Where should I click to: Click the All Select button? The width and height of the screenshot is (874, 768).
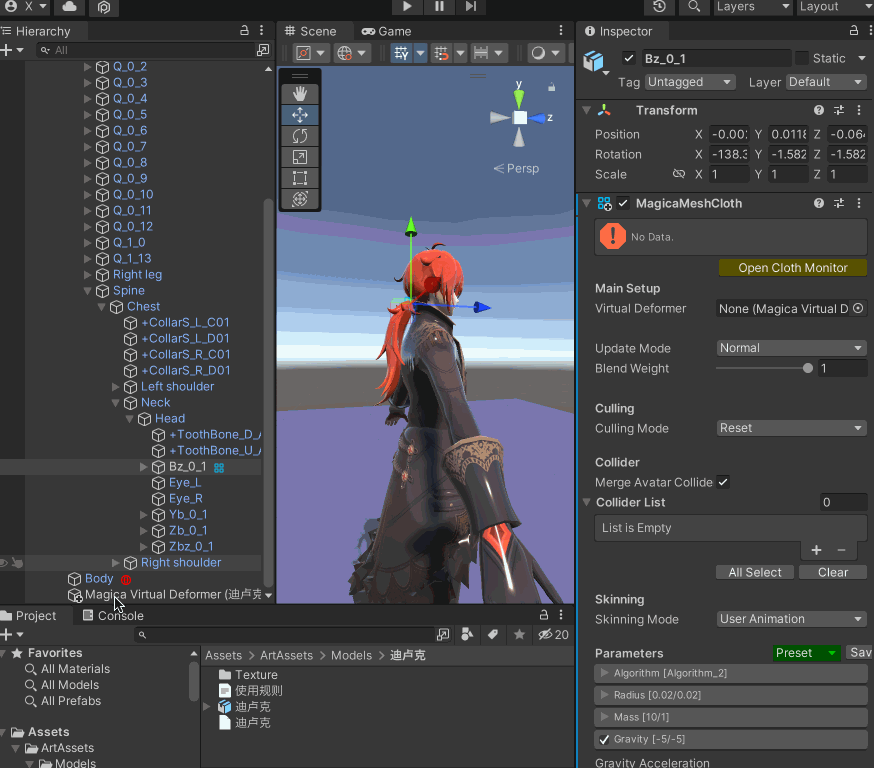[755, 572]
